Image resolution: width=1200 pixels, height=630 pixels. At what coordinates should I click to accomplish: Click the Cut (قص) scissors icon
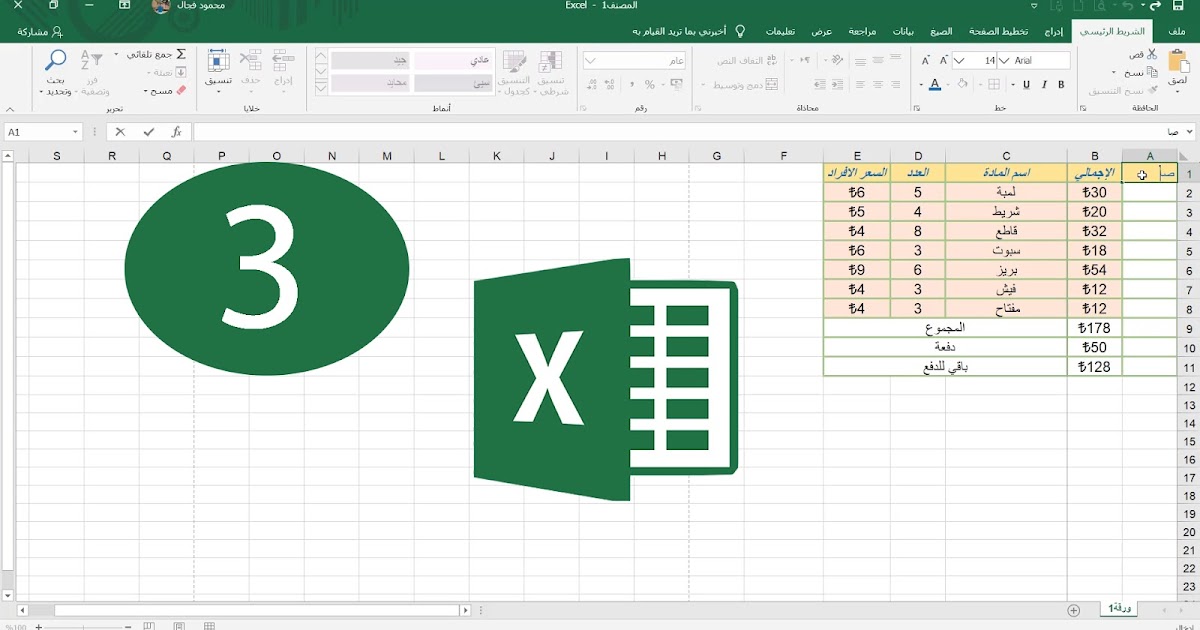click(1151, 54)
